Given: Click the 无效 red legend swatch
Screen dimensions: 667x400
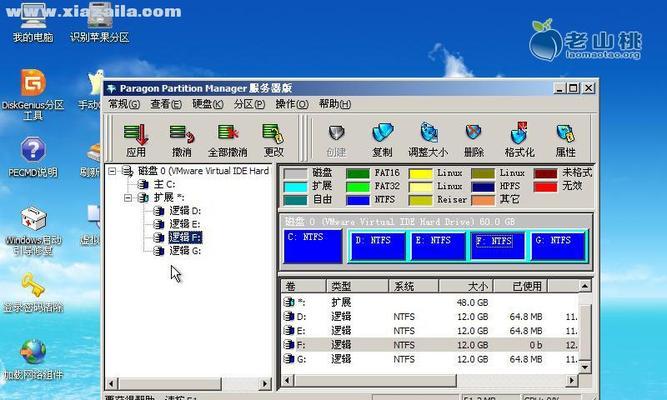Looking at the screenshot, I should click(x=546, y=187).
